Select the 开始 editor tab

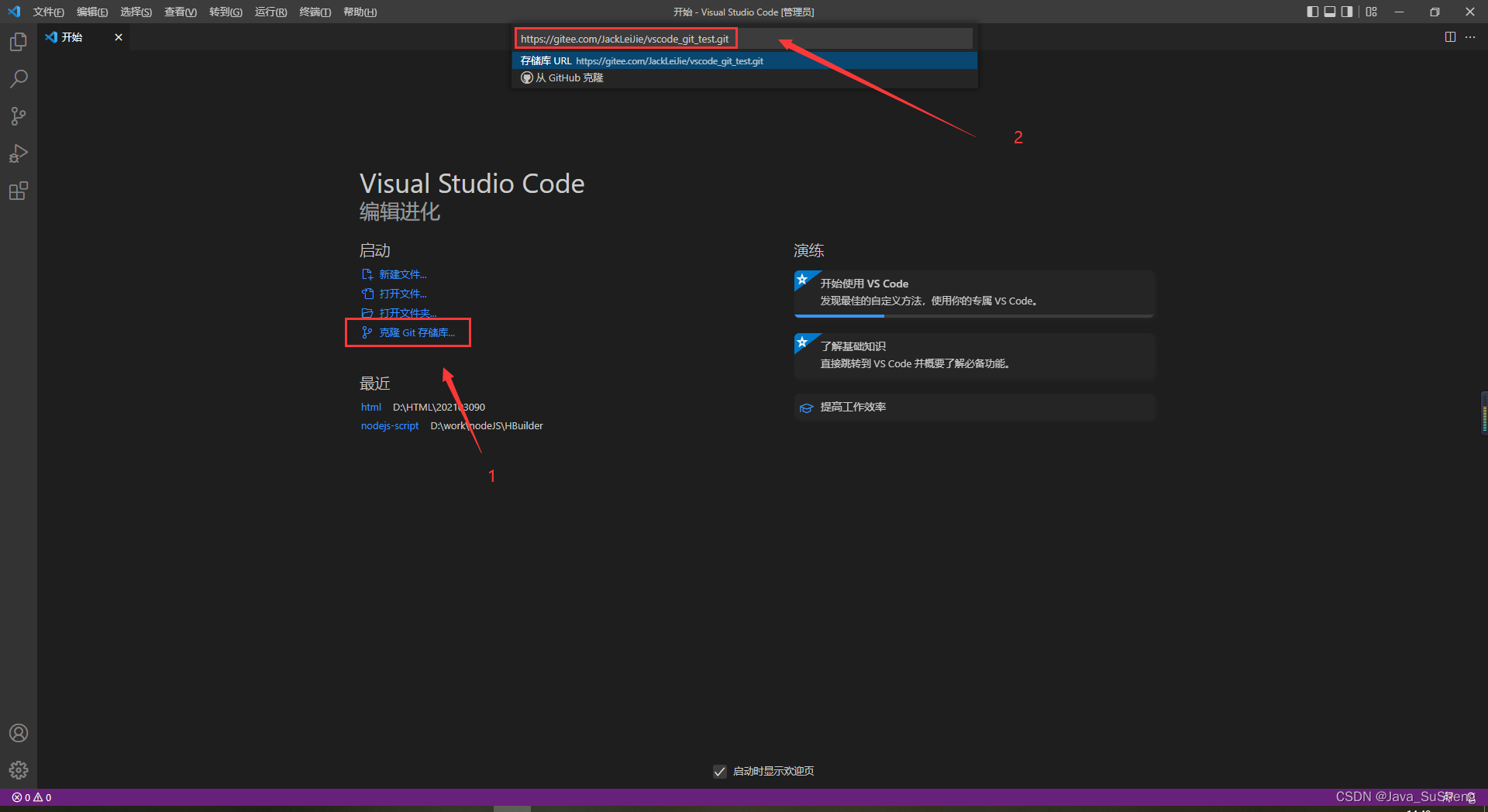(x=83, y=37)
